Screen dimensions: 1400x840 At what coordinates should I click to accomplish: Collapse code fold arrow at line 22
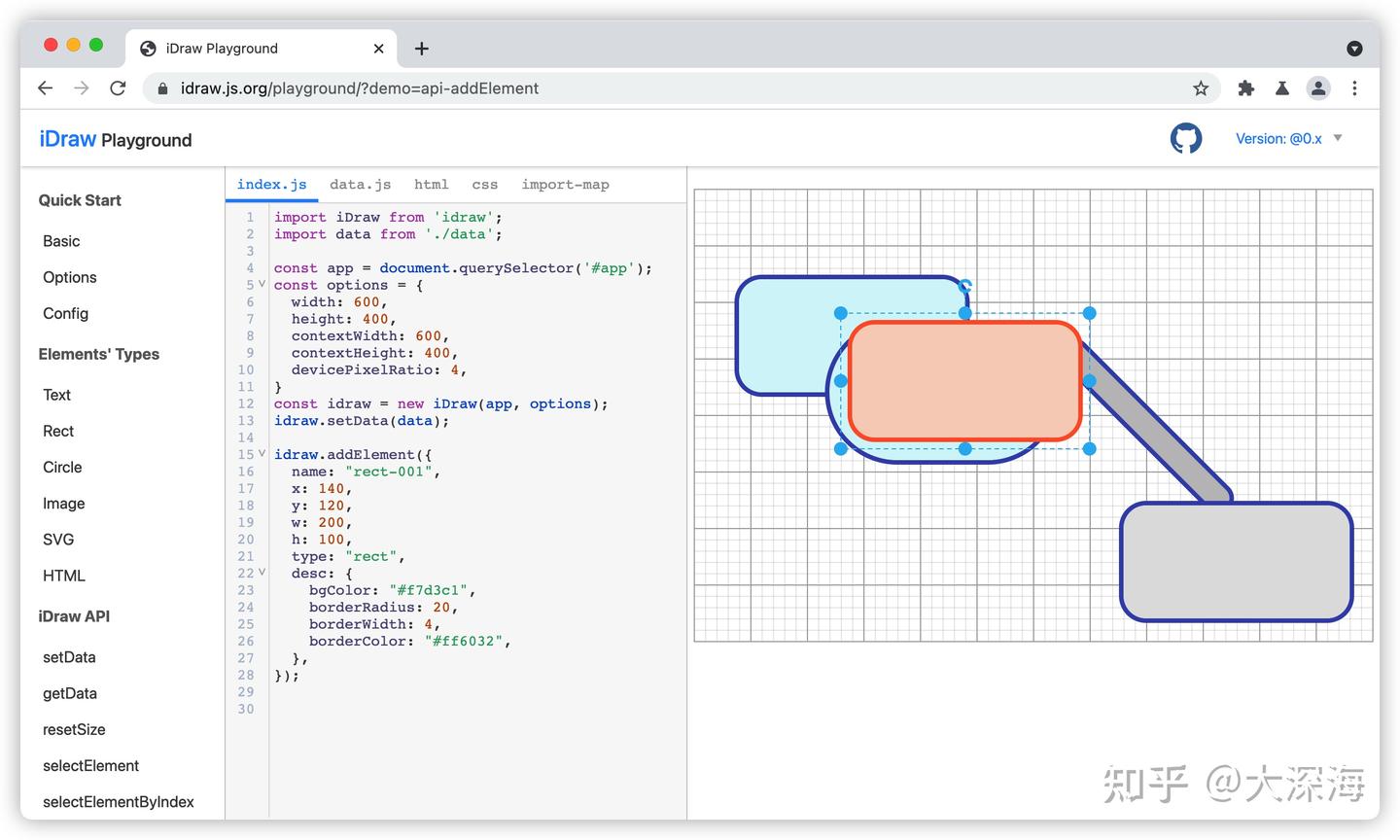(x=262, y=573)
